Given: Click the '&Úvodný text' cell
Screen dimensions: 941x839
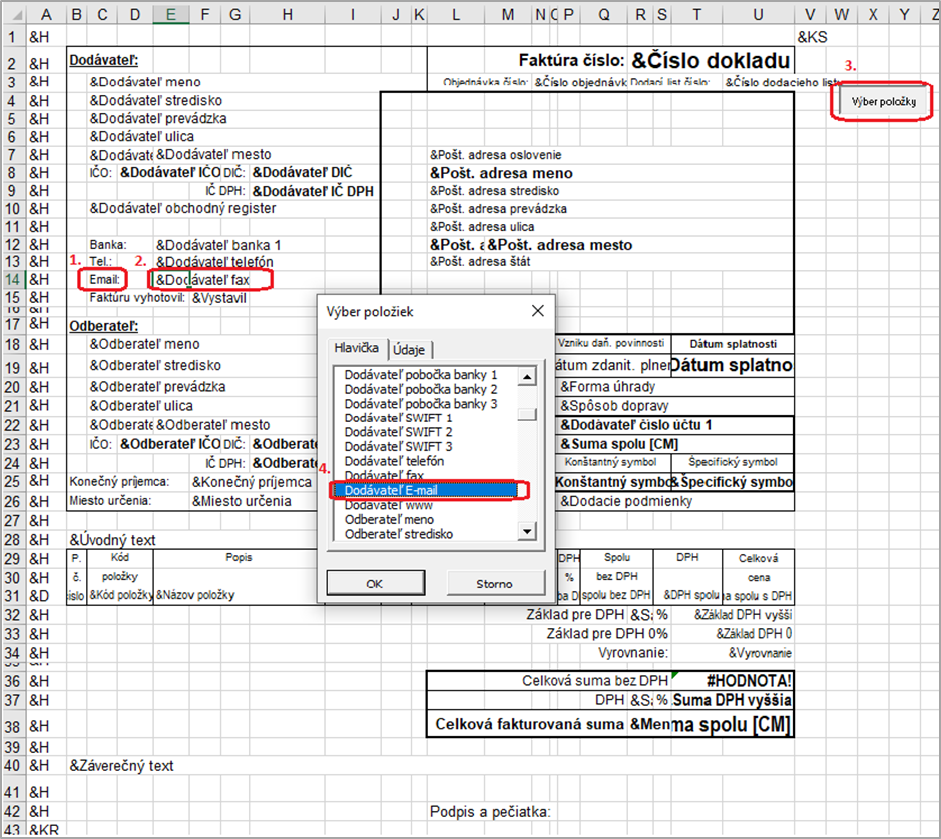Looking at the screenshot, I should tap(112, 540).
